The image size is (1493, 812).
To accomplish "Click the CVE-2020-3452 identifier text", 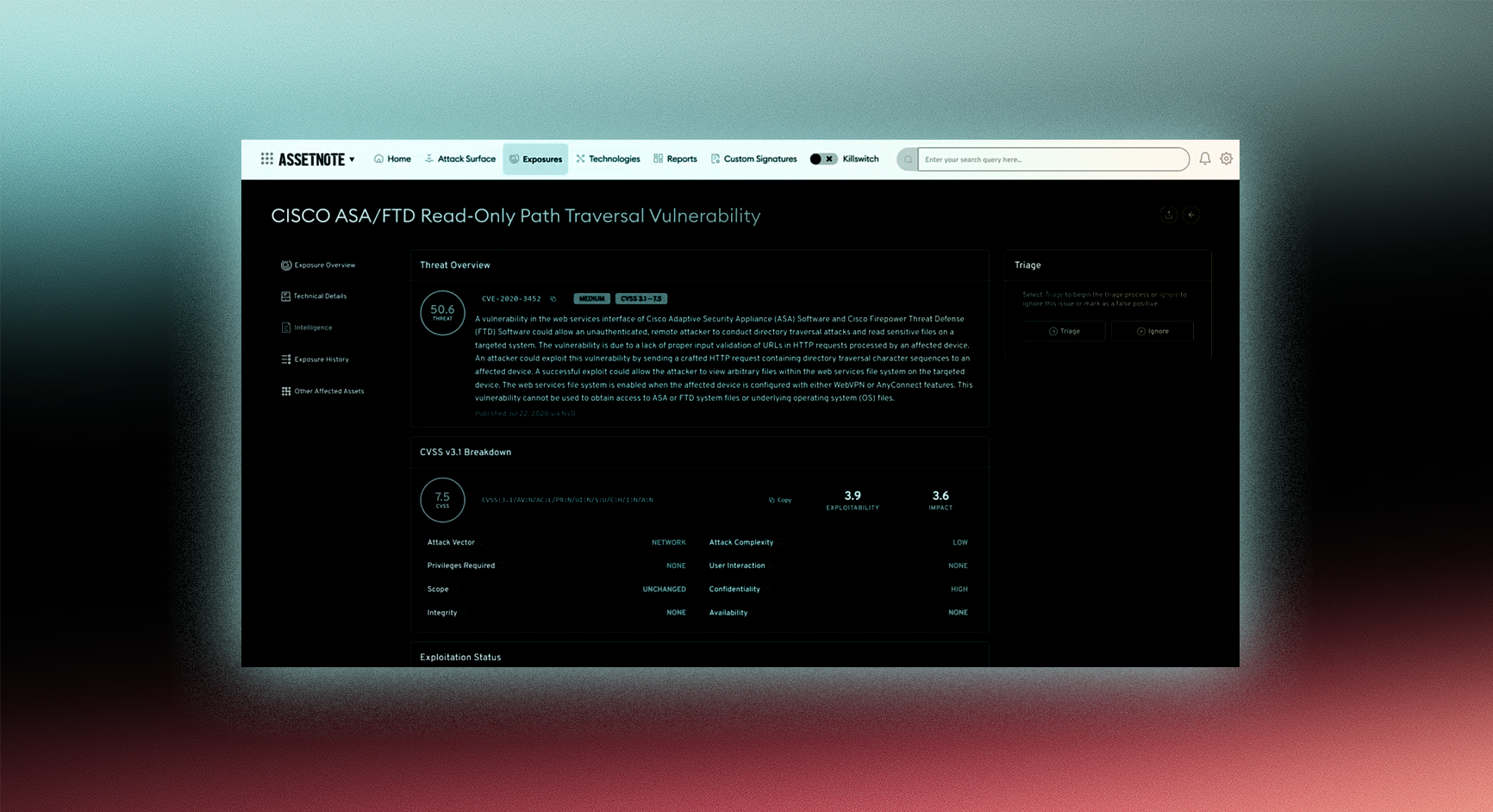I will (x=511, y=299).
